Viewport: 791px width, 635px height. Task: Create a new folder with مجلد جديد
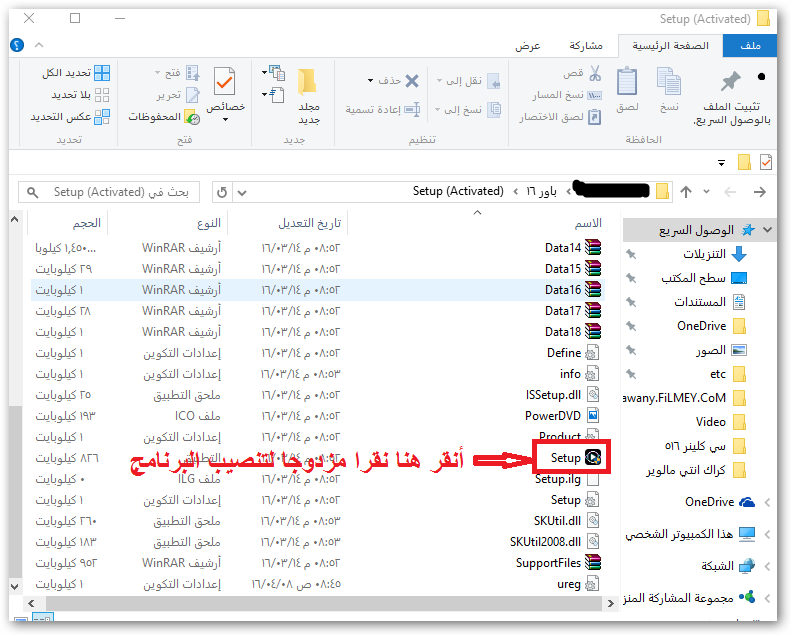(x=308, y=95)
